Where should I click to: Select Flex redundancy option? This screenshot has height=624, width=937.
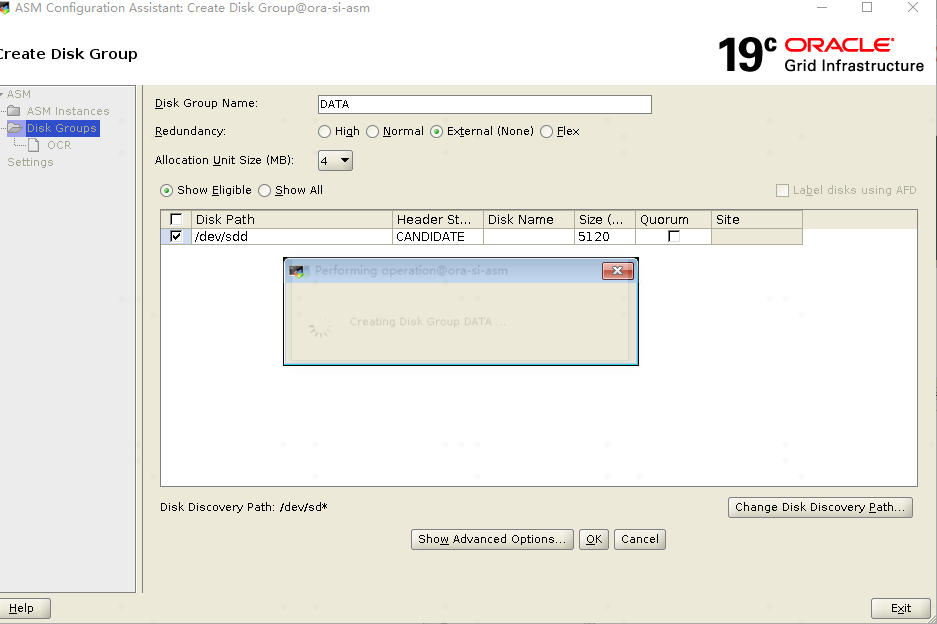546,131
